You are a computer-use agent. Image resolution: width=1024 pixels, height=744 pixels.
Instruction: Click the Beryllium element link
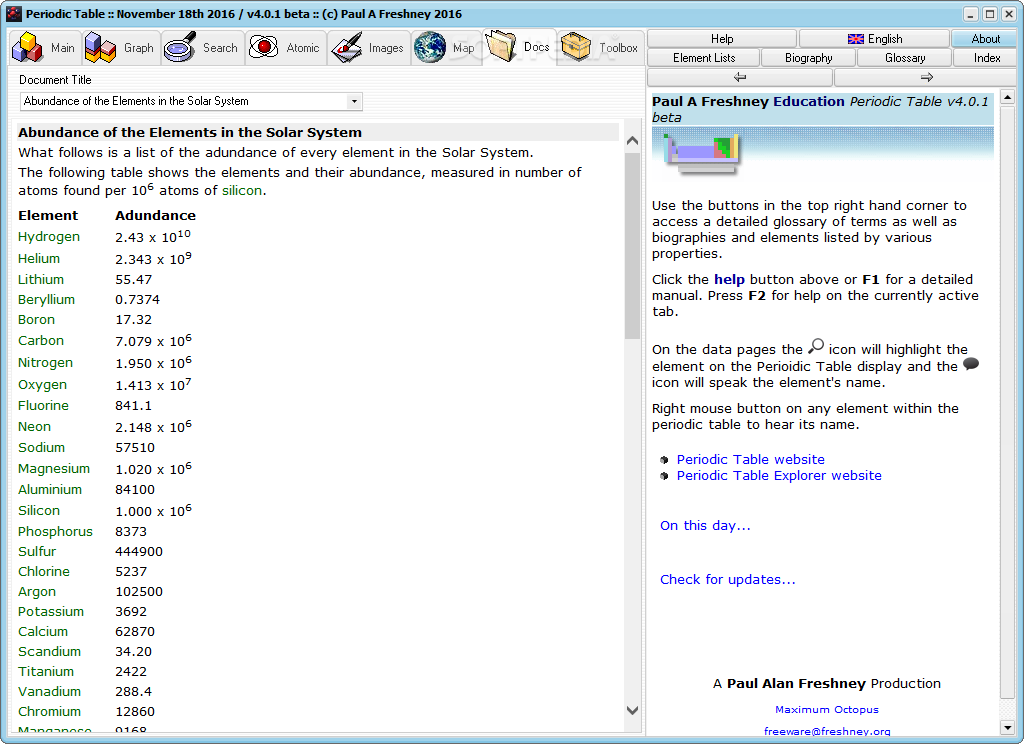46,300
